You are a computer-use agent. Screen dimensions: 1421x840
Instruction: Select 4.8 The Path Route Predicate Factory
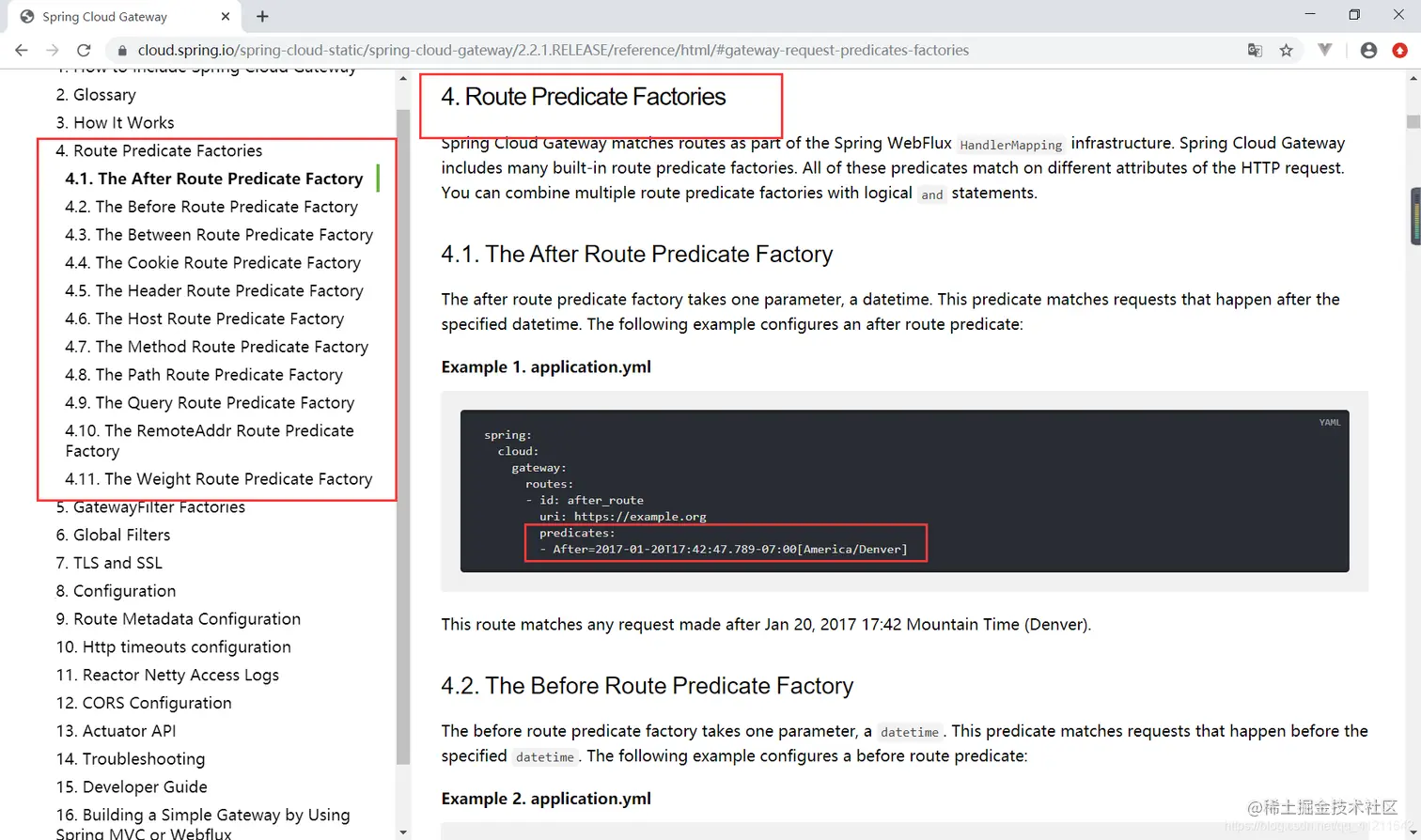204,375
